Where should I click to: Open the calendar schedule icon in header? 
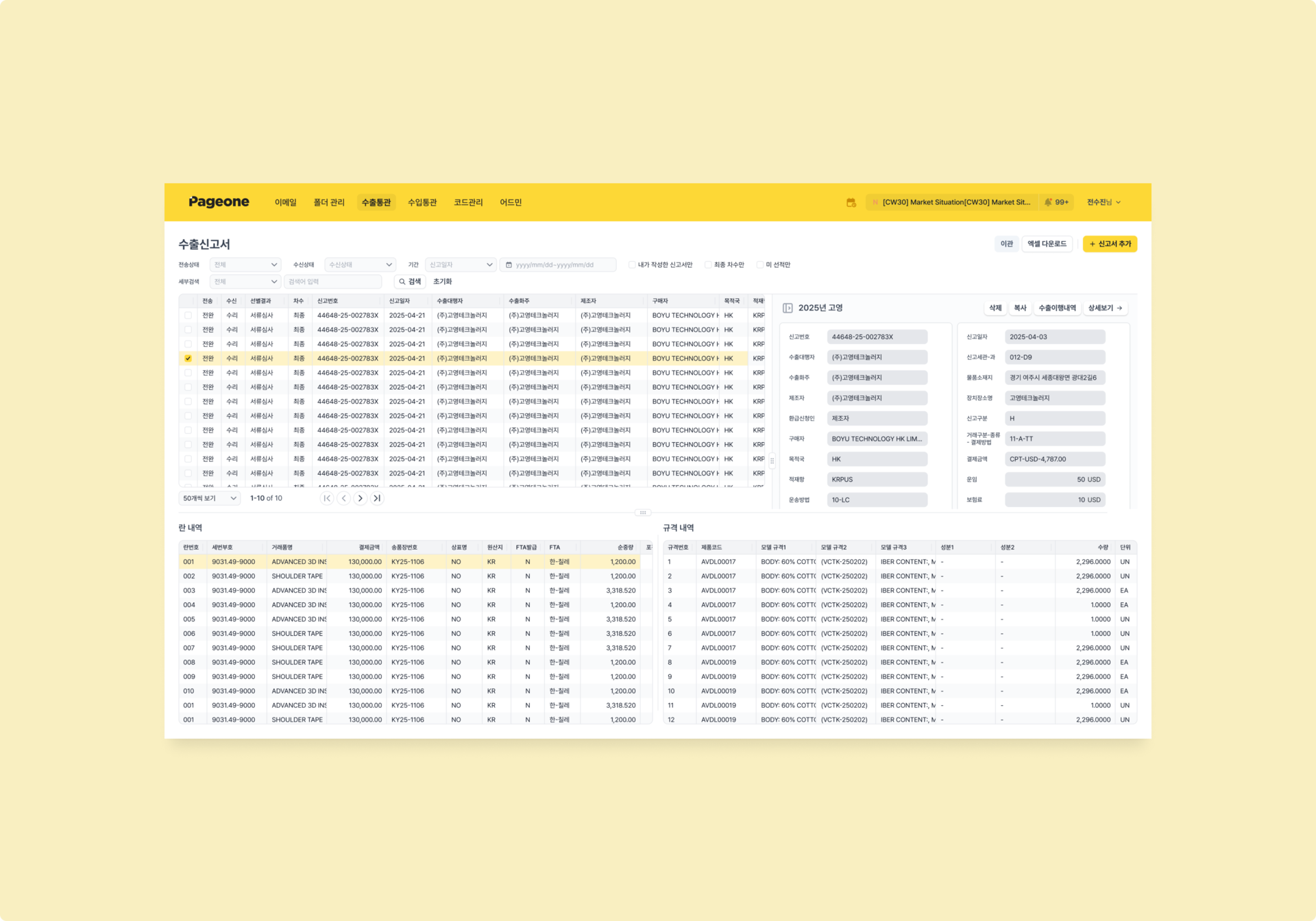click(x=851, y=202)
